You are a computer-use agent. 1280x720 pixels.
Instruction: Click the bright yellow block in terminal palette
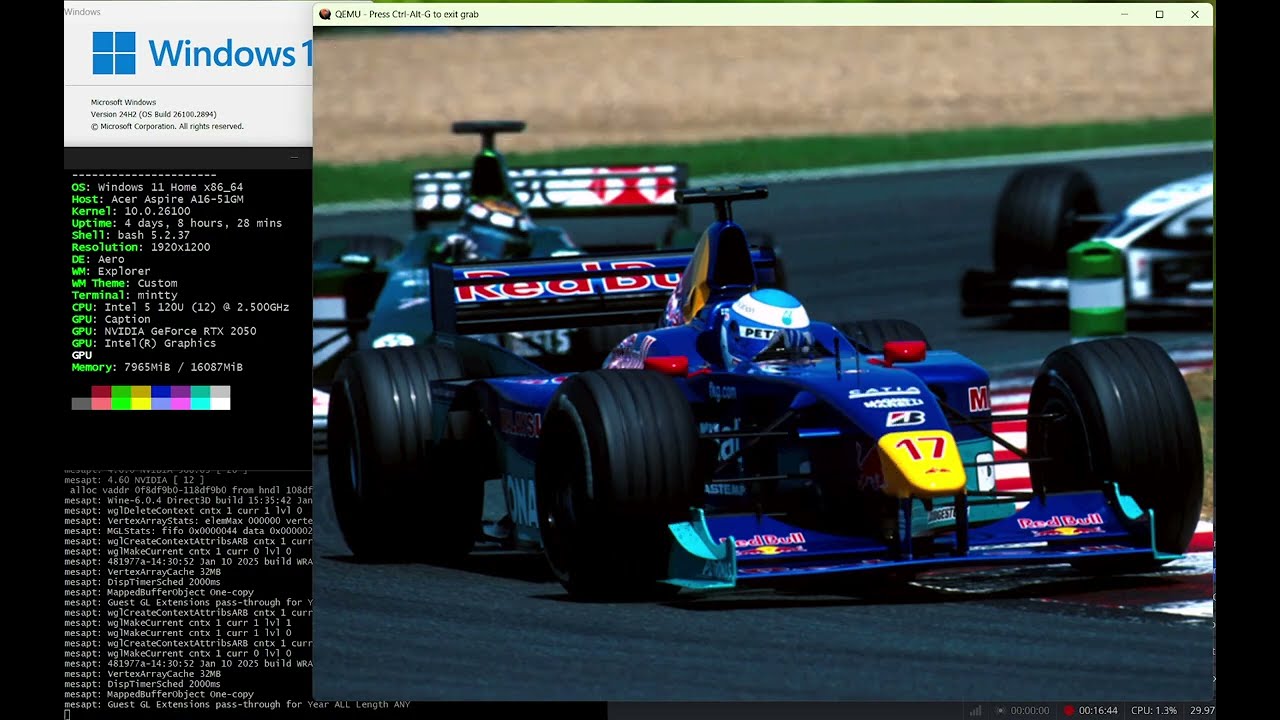pos(141,404)
